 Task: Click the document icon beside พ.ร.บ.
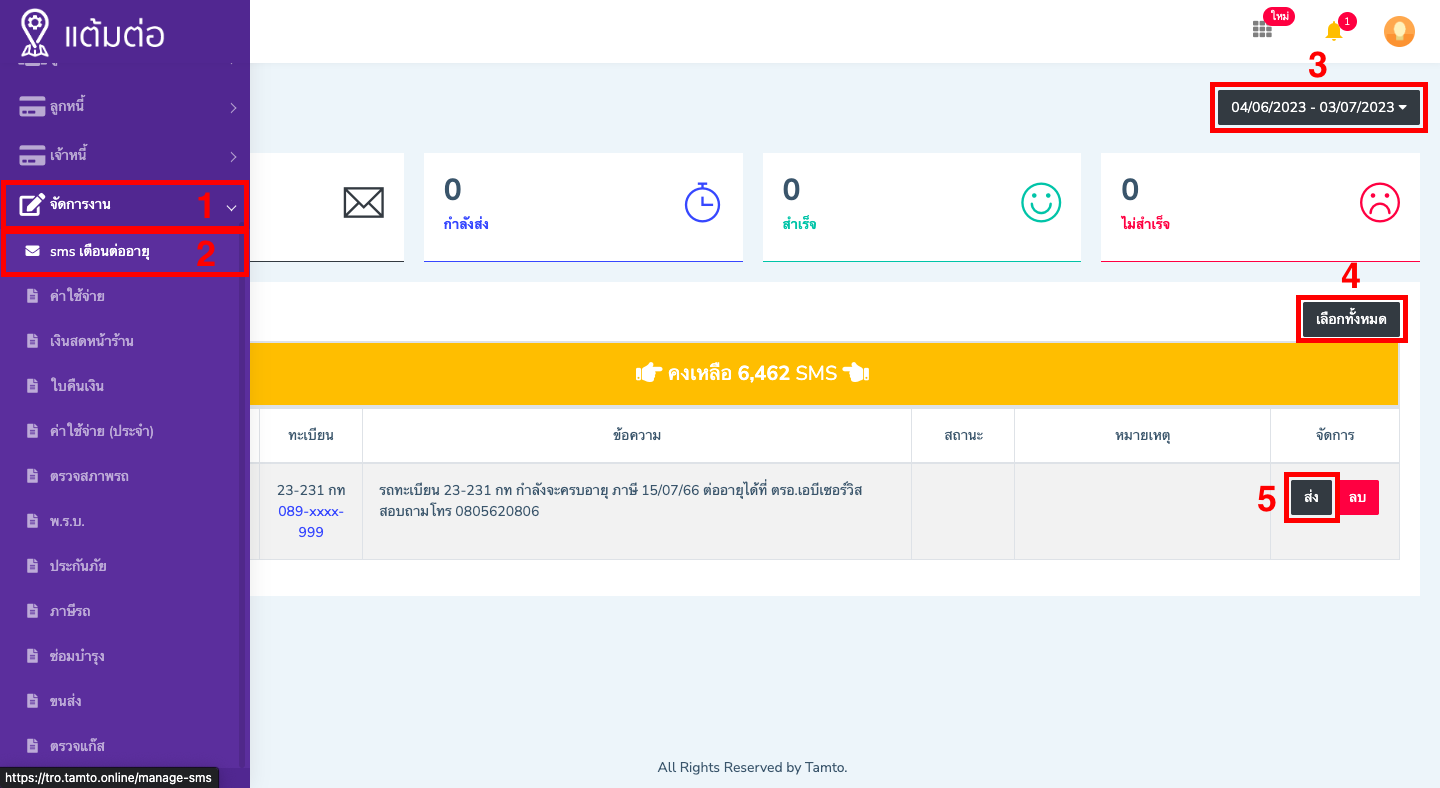32,521
